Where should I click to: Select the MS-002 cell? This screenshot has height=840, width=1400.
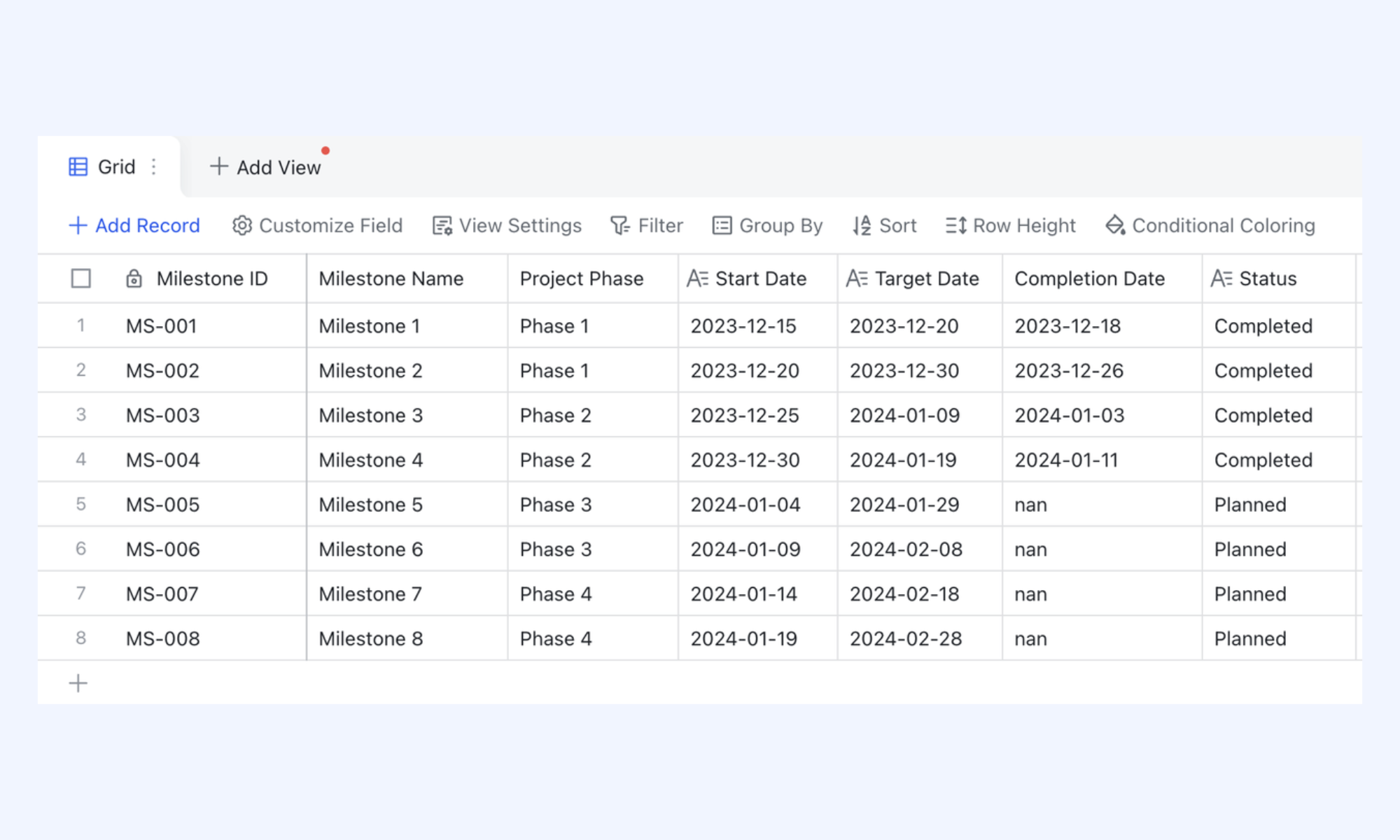click(212, 370)
